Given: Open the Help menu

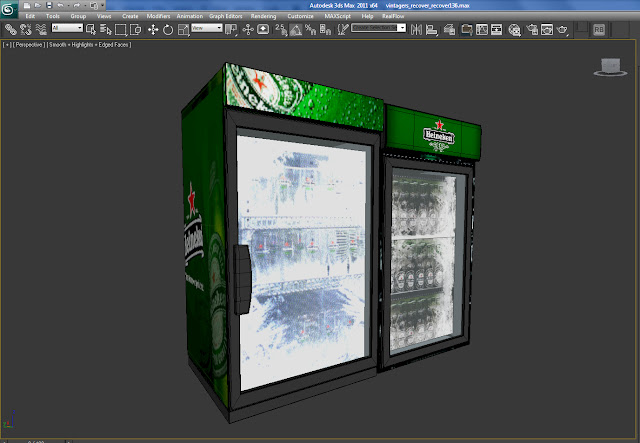Looking at the screenshot, I should point(367,16).
